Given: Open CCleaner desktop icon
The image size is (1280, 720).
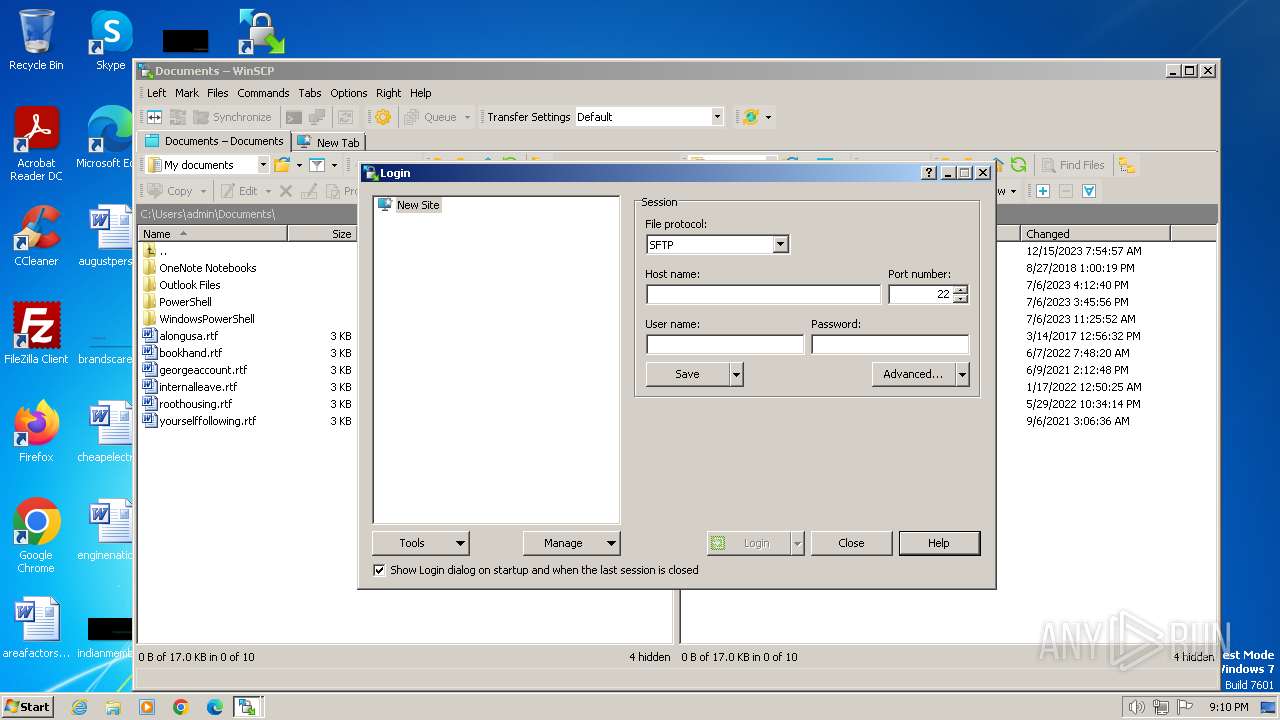Looking at the screenshot, I should (x=36, y=236).
